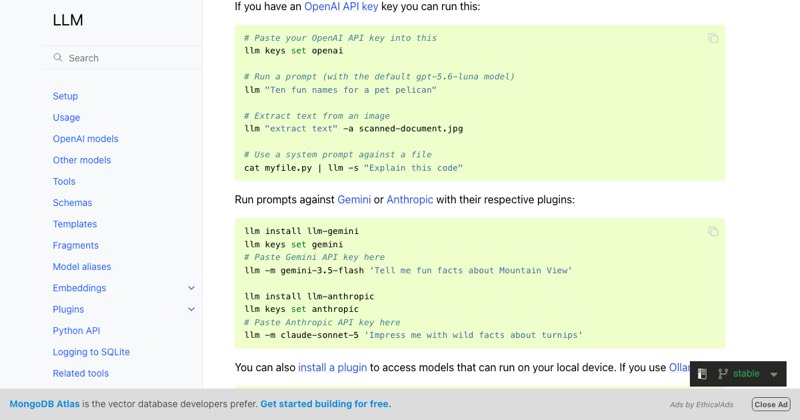Follow the OpenAI API key link

341,7
